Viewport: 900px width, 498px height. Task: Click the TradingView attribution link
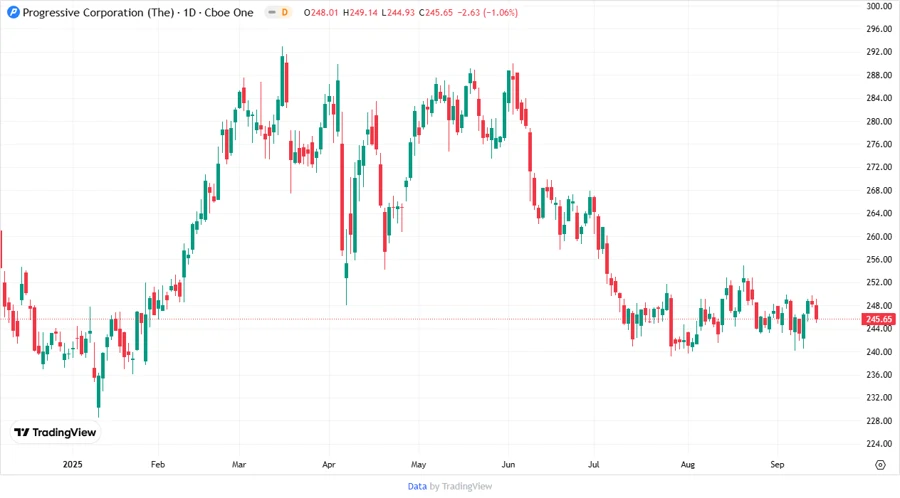point(467,487)
